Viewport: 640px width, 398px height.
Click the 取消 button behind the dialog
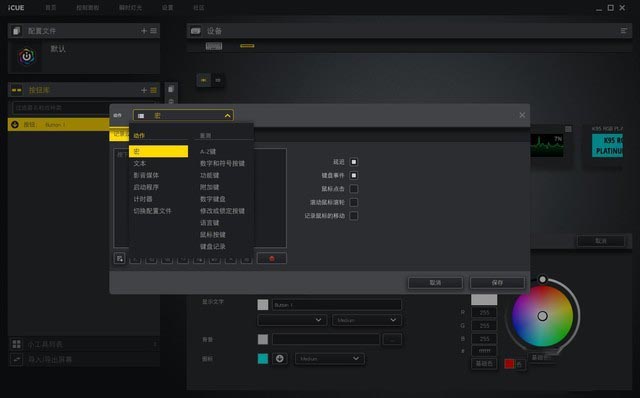601,241
